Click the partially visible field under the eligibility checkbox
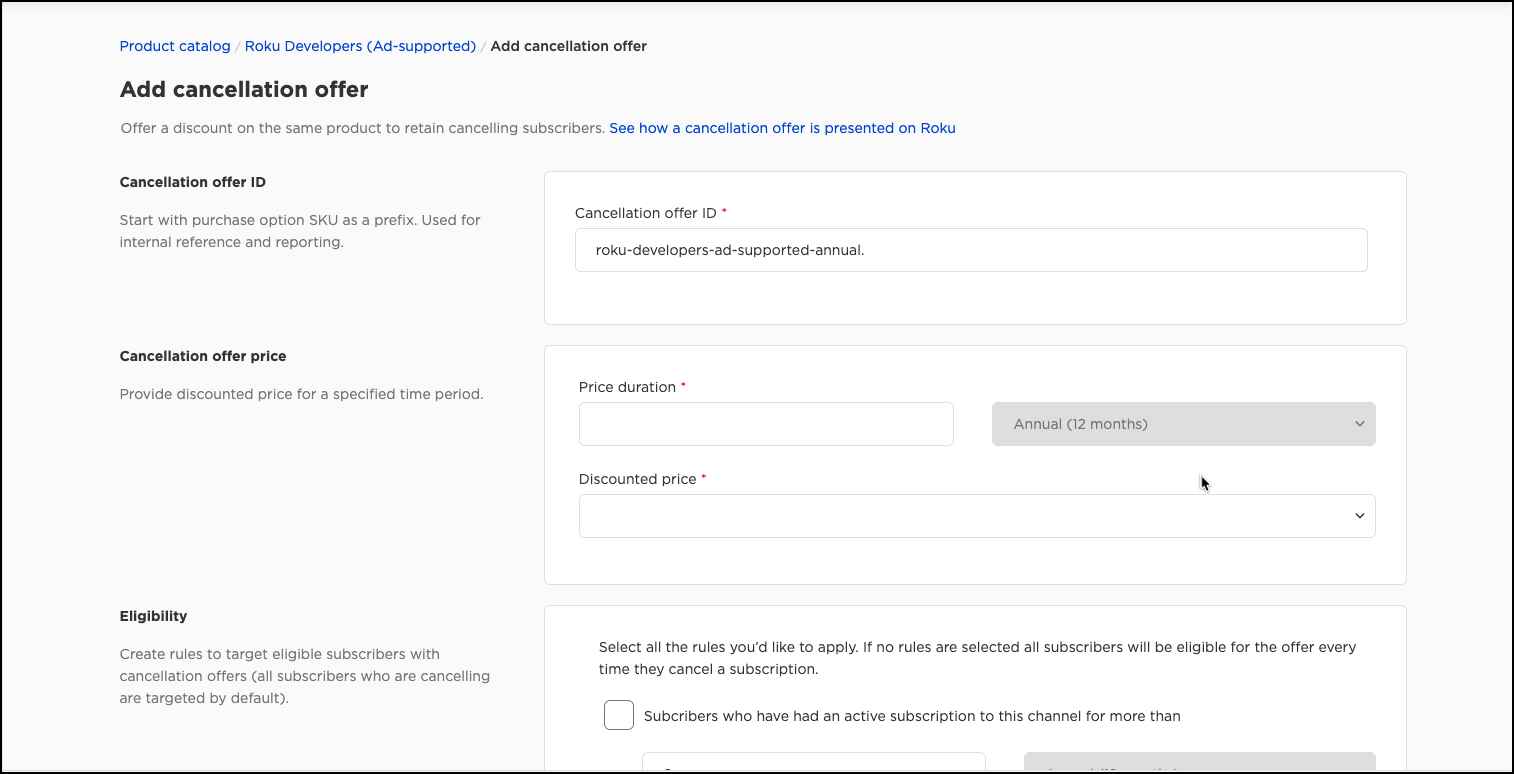This screenshot has width=1514, height=774. point(813,764)
